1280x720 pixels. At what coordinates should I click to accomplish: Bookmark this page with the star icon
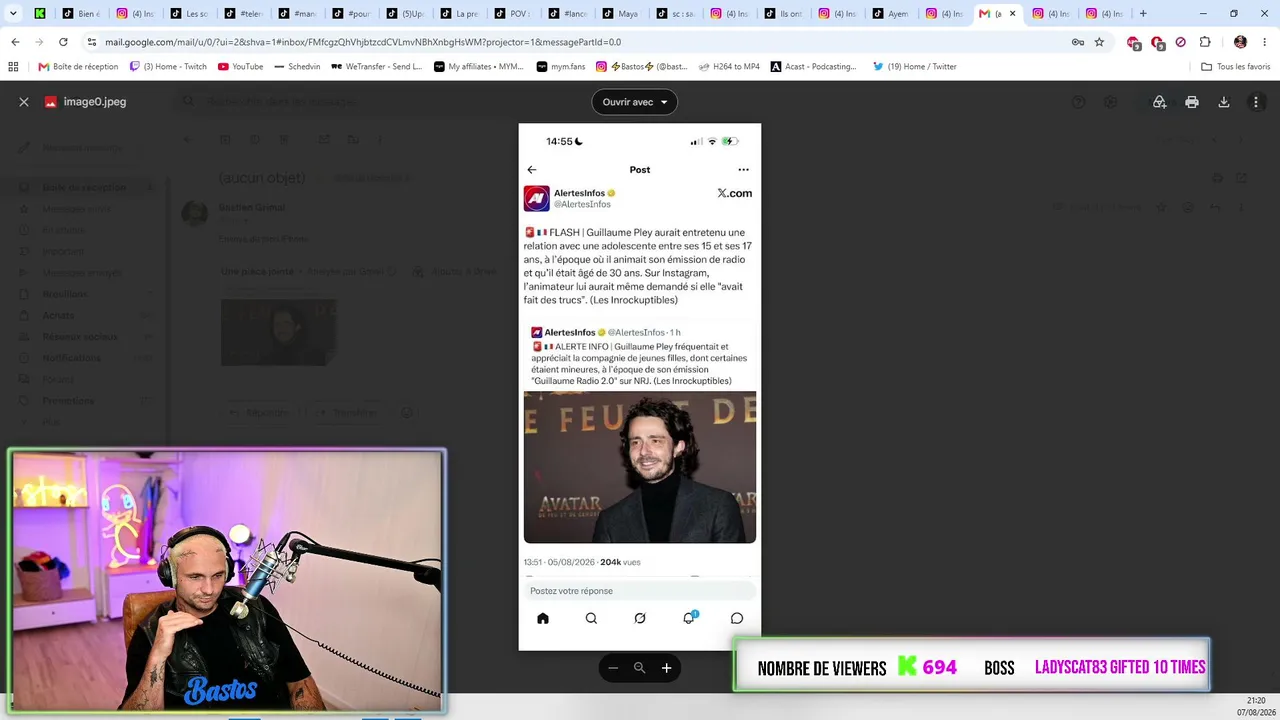[x=1099, y=42]
